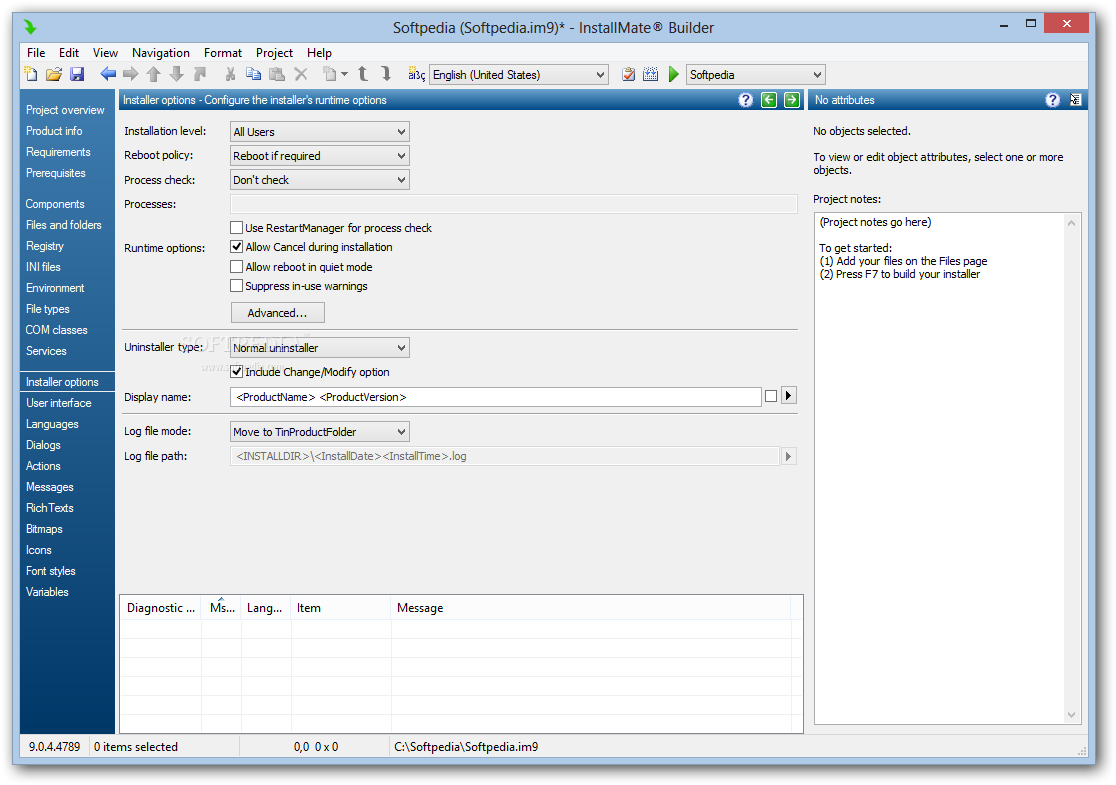1116x785 pixels.
Task: Open a project using the folder icon
Action: [54, 74]
